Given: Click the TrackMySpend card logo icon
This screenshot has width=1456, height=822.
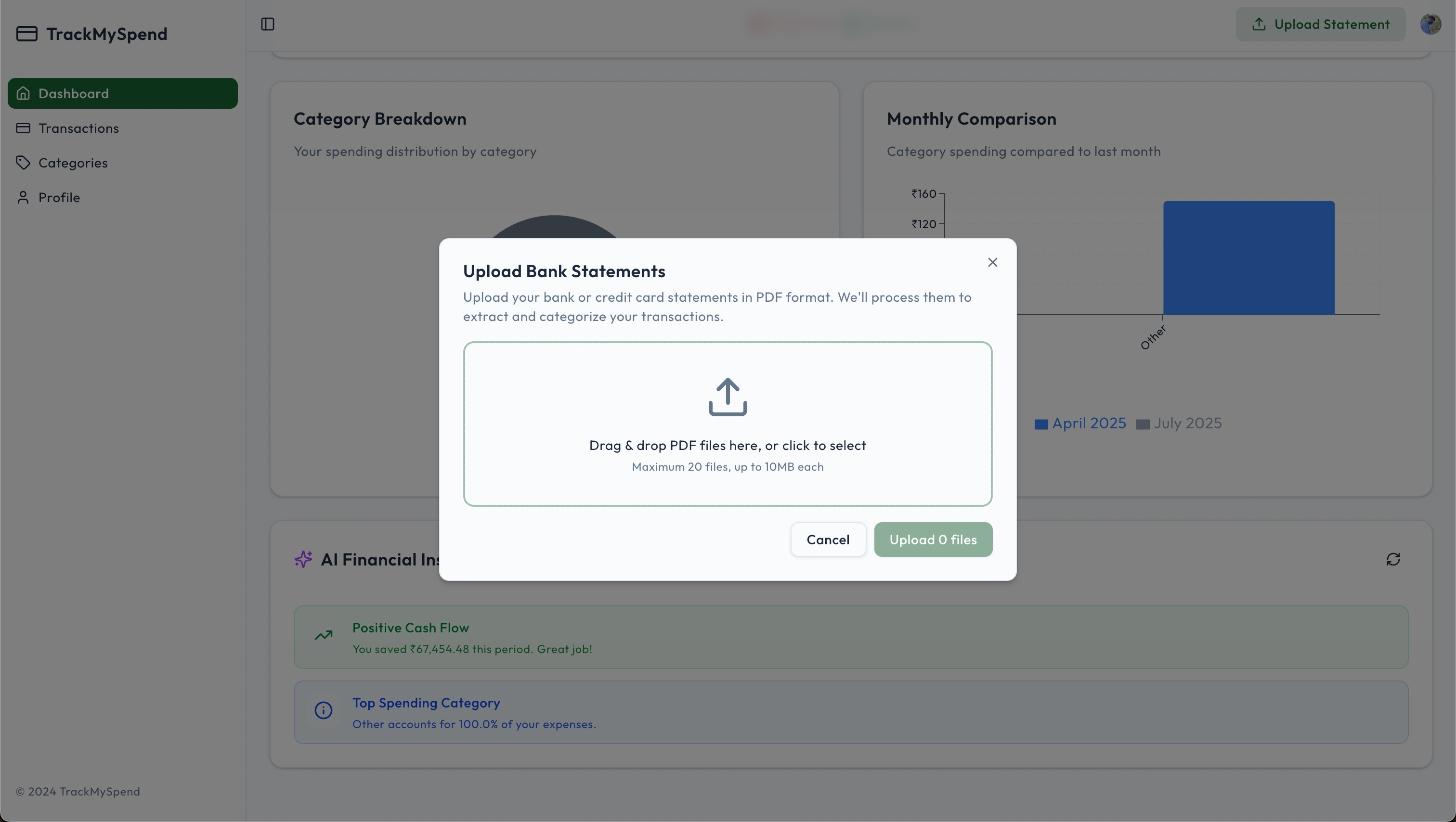Looking at the screenshot, I should 26,34.
